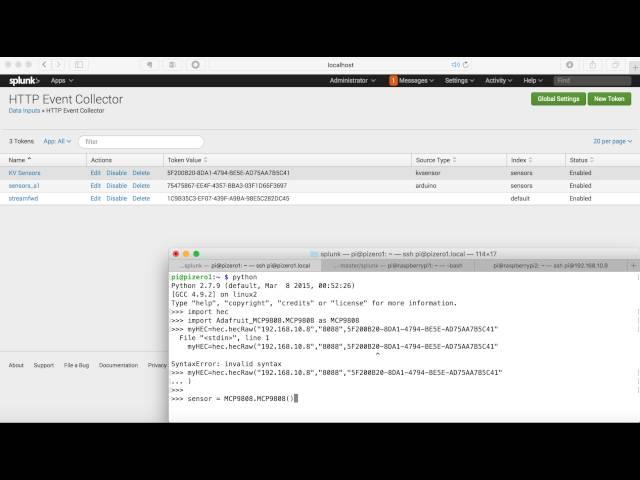The width and height of the screenshot is (640, 480).
Task: Sort by Index column
Action: tap(521, 160)
